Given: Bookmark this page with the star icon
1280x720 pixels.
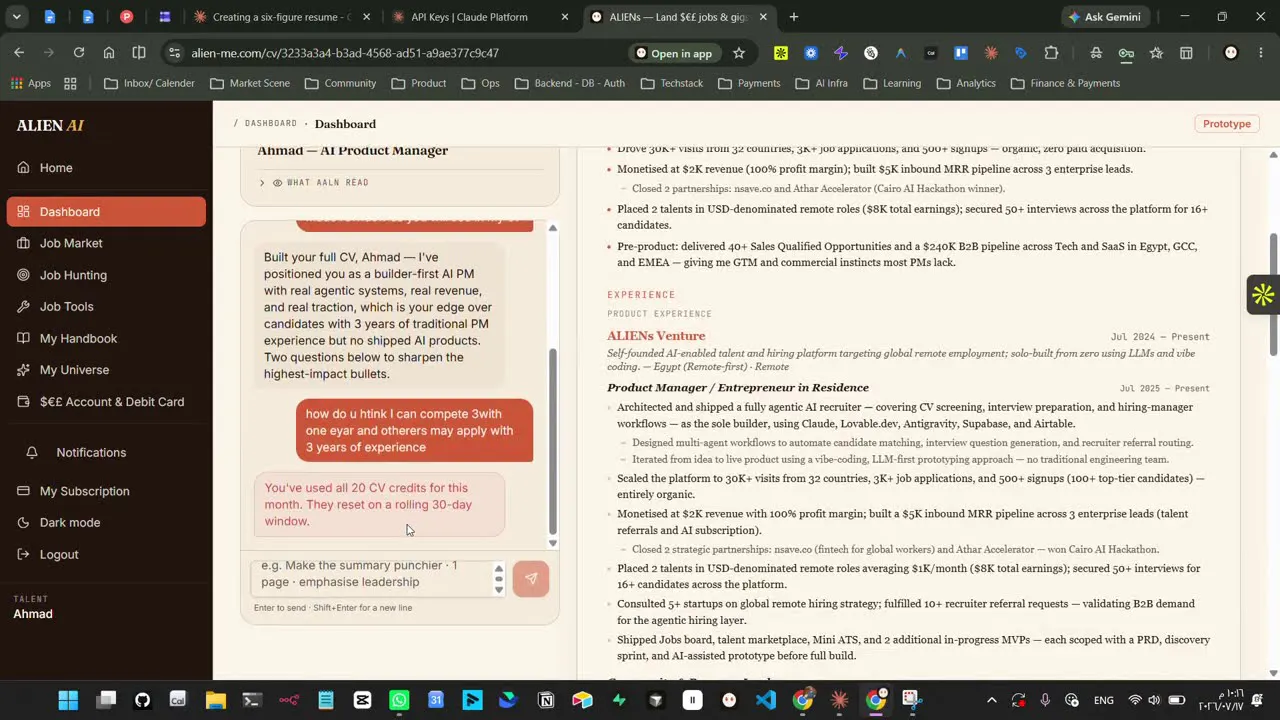Looking at the screenshot, I should [739, 53].
